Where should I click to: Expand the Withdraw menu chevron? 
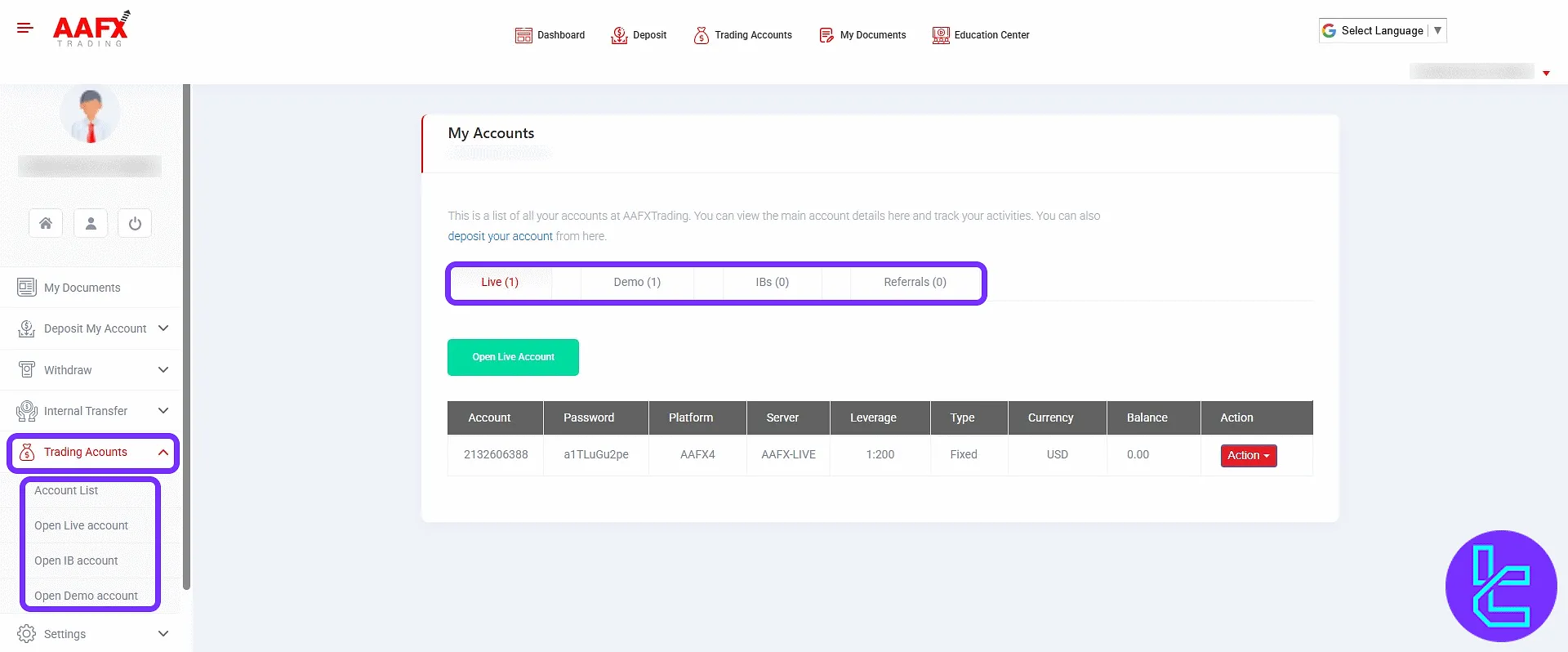coord(163,370)
